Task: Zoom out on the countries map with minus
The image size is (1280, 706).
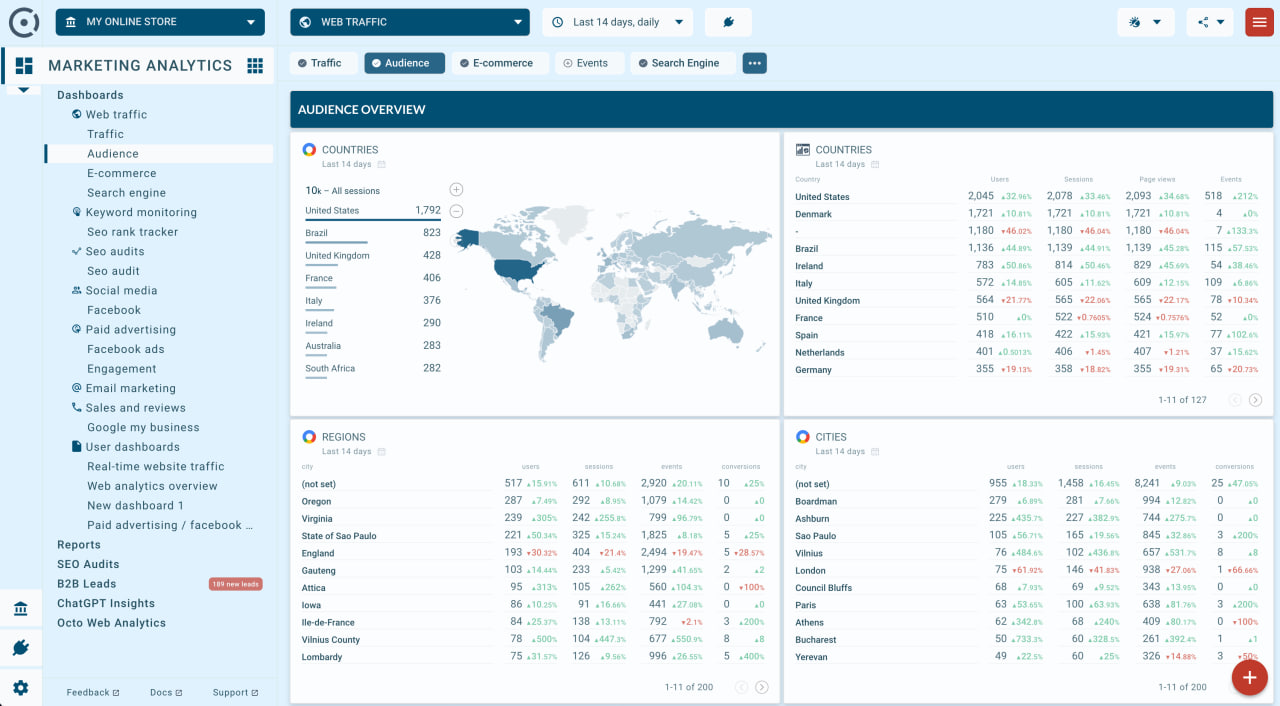Action: (456, 211)
